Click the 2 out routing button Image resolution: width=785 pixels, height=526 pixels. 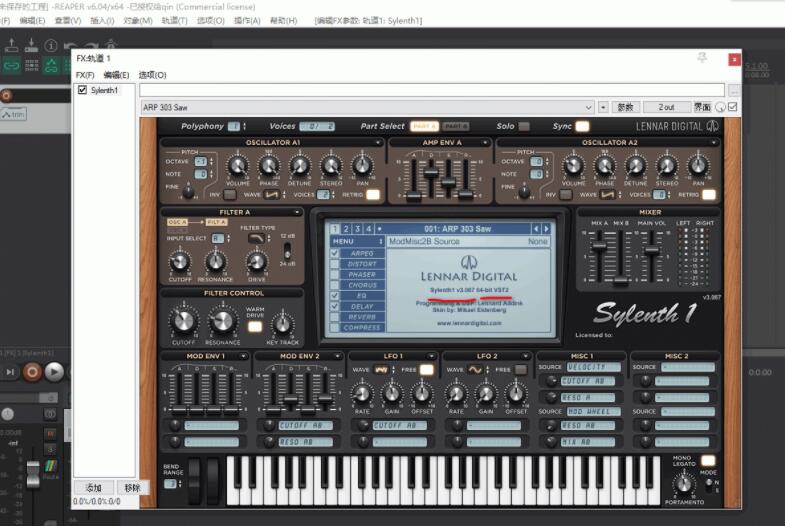666,107
